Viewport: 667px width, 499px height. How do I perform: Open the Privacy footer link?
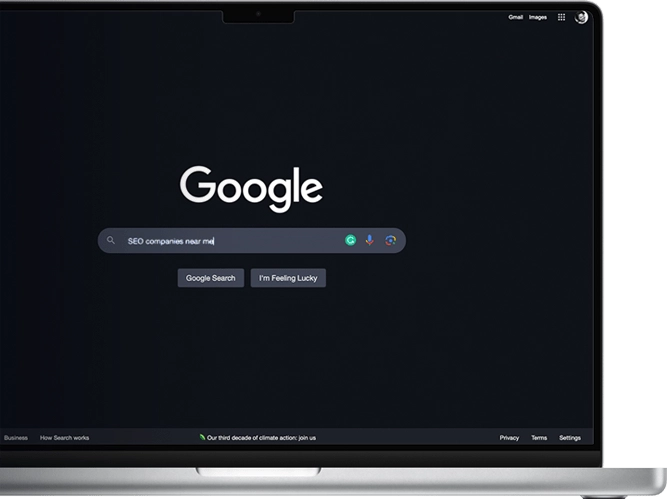point(509,438)
